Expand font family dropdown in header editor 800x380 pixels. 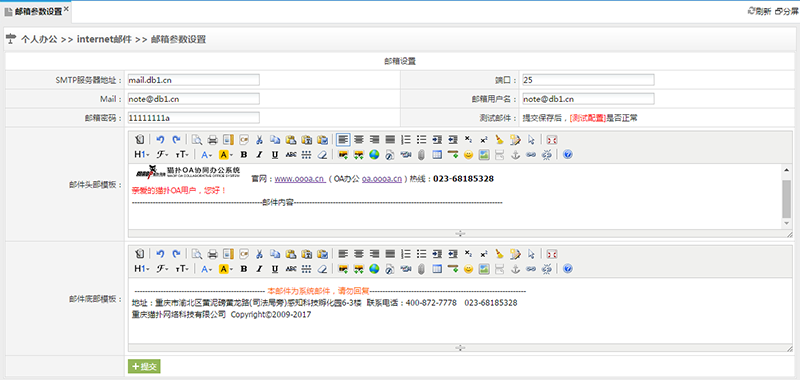point(163,155)
